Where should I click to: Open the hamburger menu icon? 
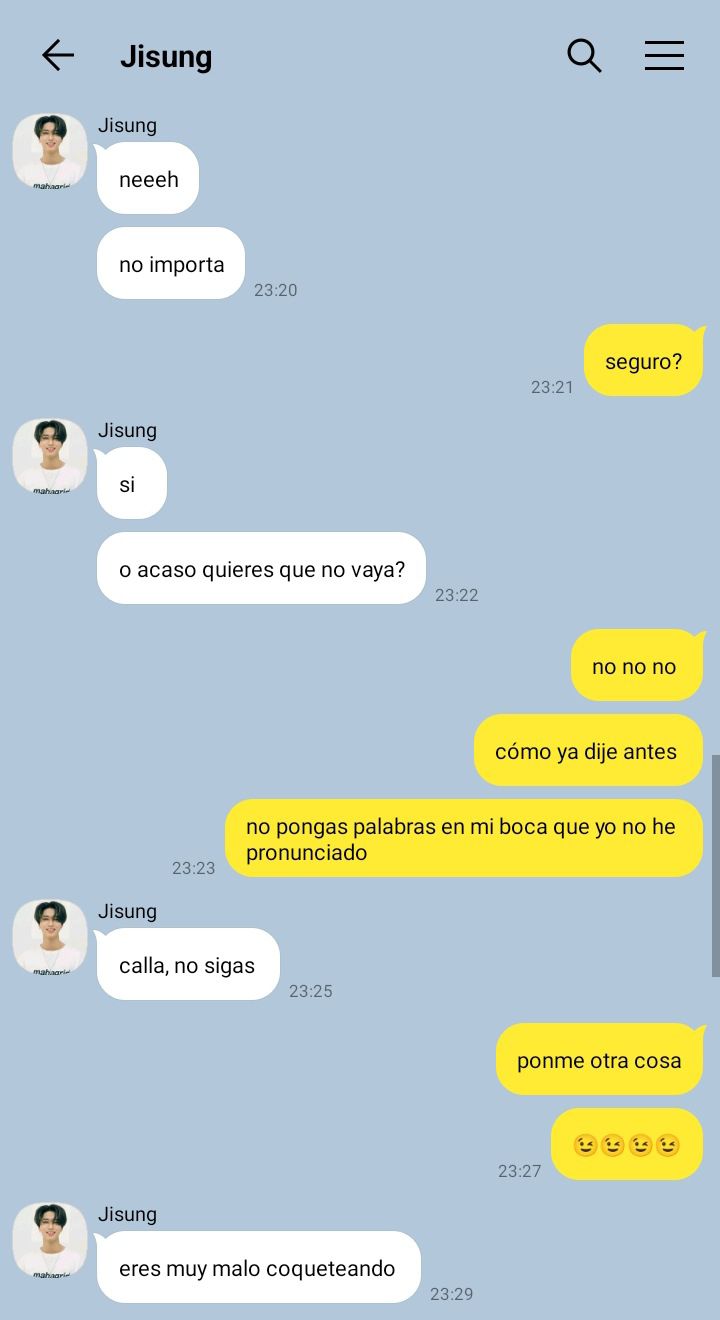(664, 55)
